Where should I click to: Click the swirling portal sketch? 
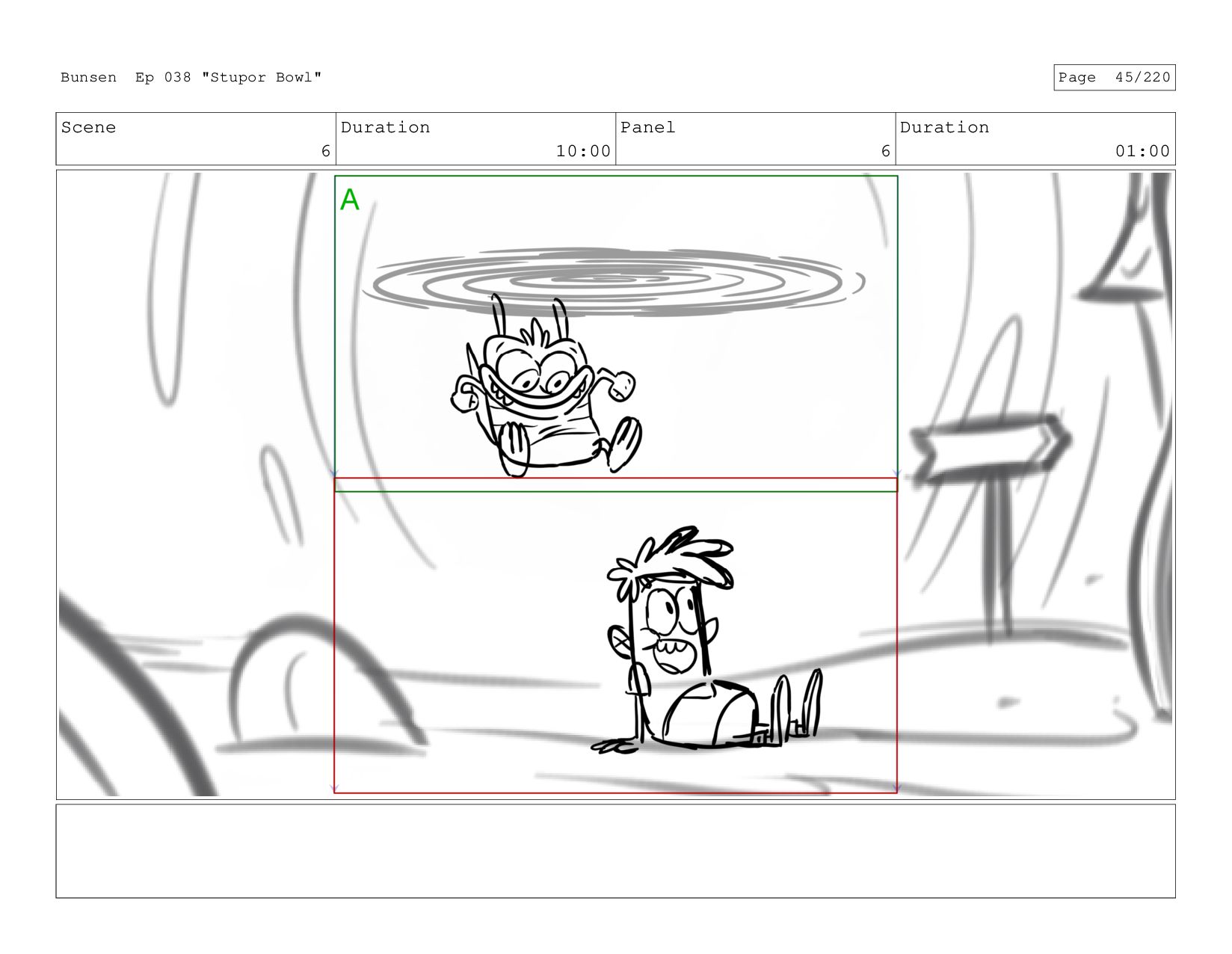(x=615, y=280)
